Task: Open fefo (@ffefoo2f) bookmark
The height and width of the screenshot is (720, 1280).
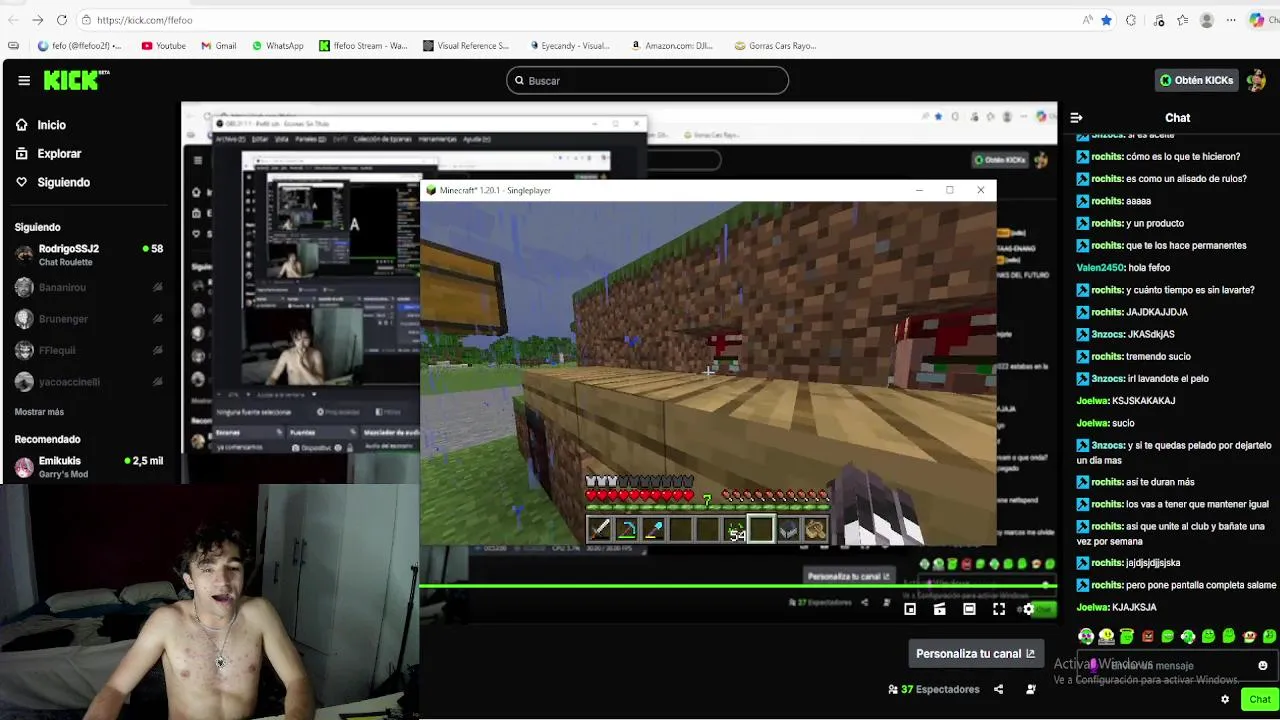Action: click(79, 46)
